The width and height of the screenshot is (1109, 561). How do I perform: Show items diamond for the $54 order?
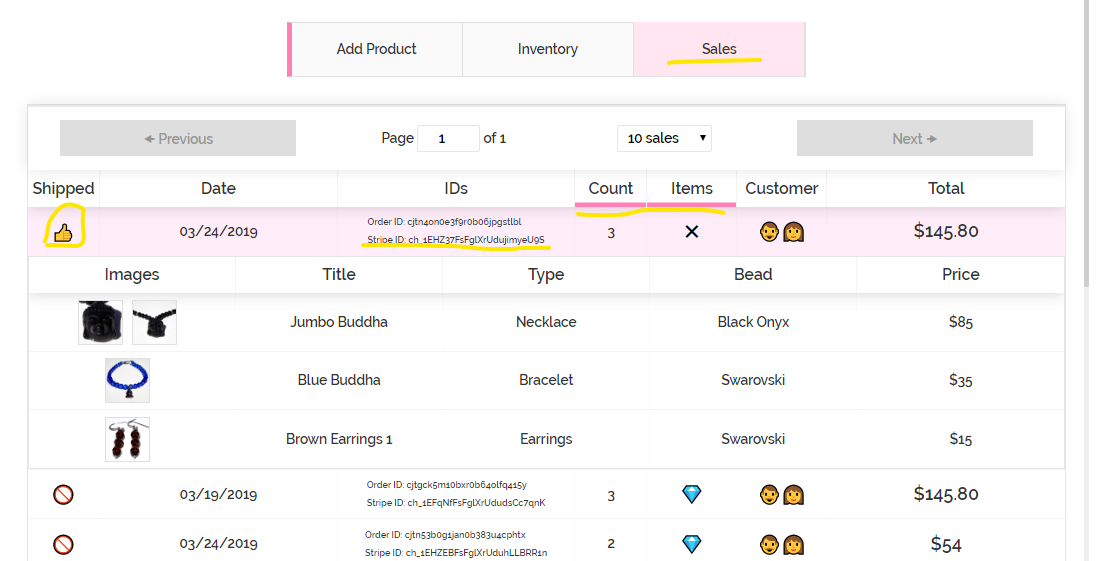691,544
